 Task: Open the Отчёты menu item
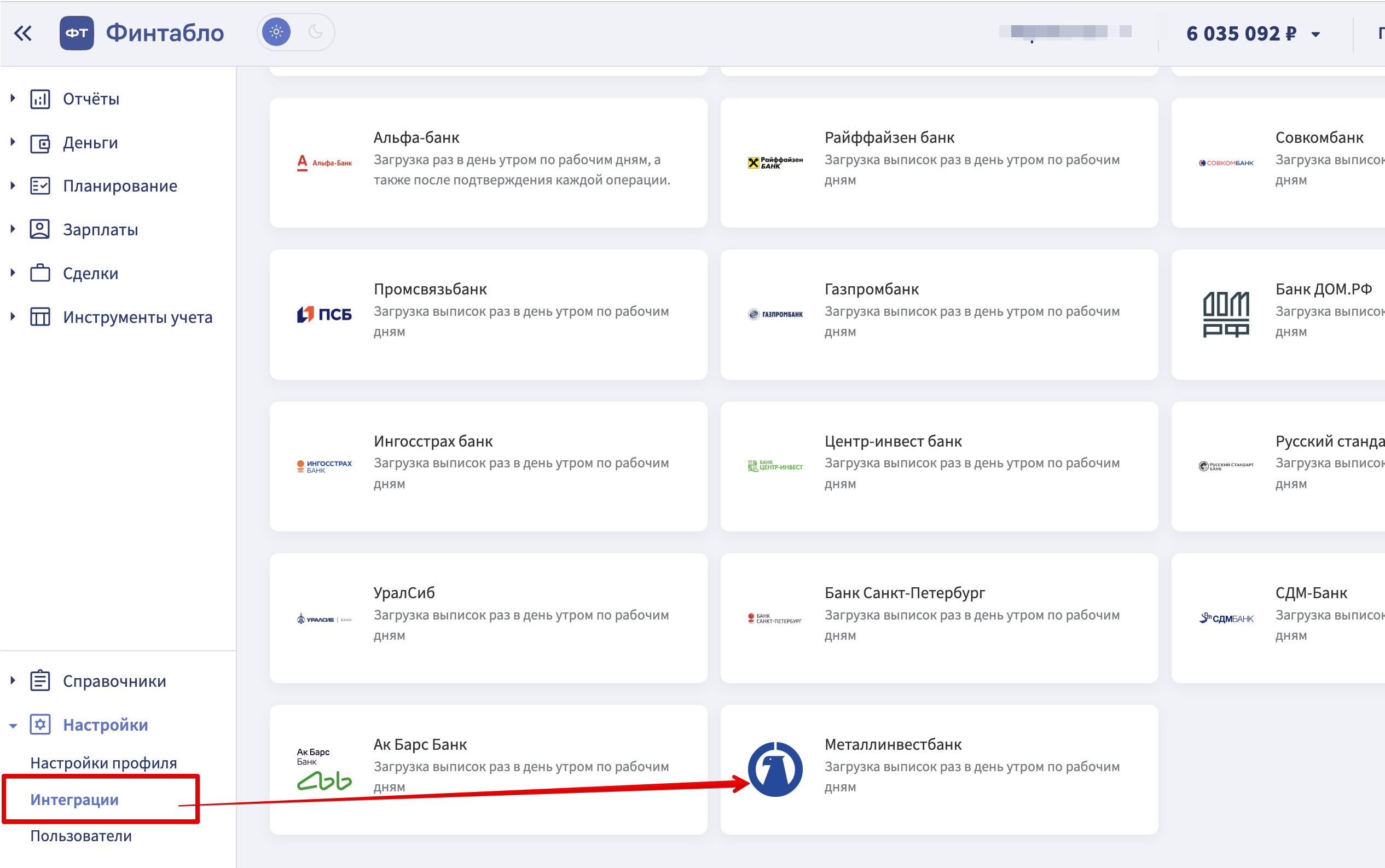point(91,99)
